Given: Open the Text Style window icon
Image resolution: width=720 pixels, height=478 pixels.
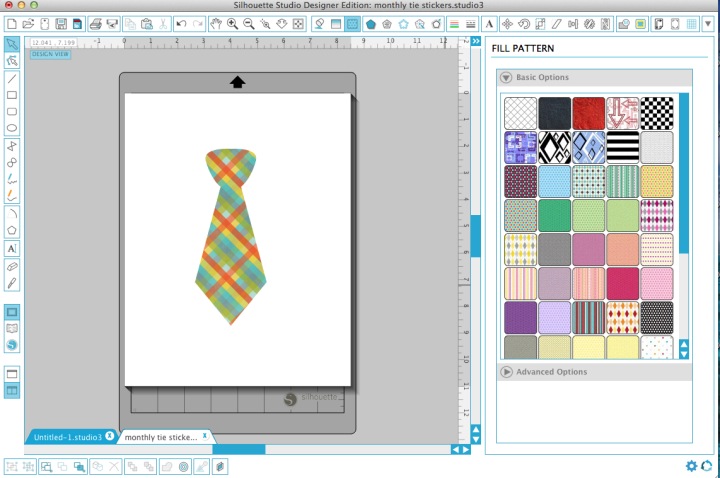Looking at the screenshot, I should tap(491, 23).
